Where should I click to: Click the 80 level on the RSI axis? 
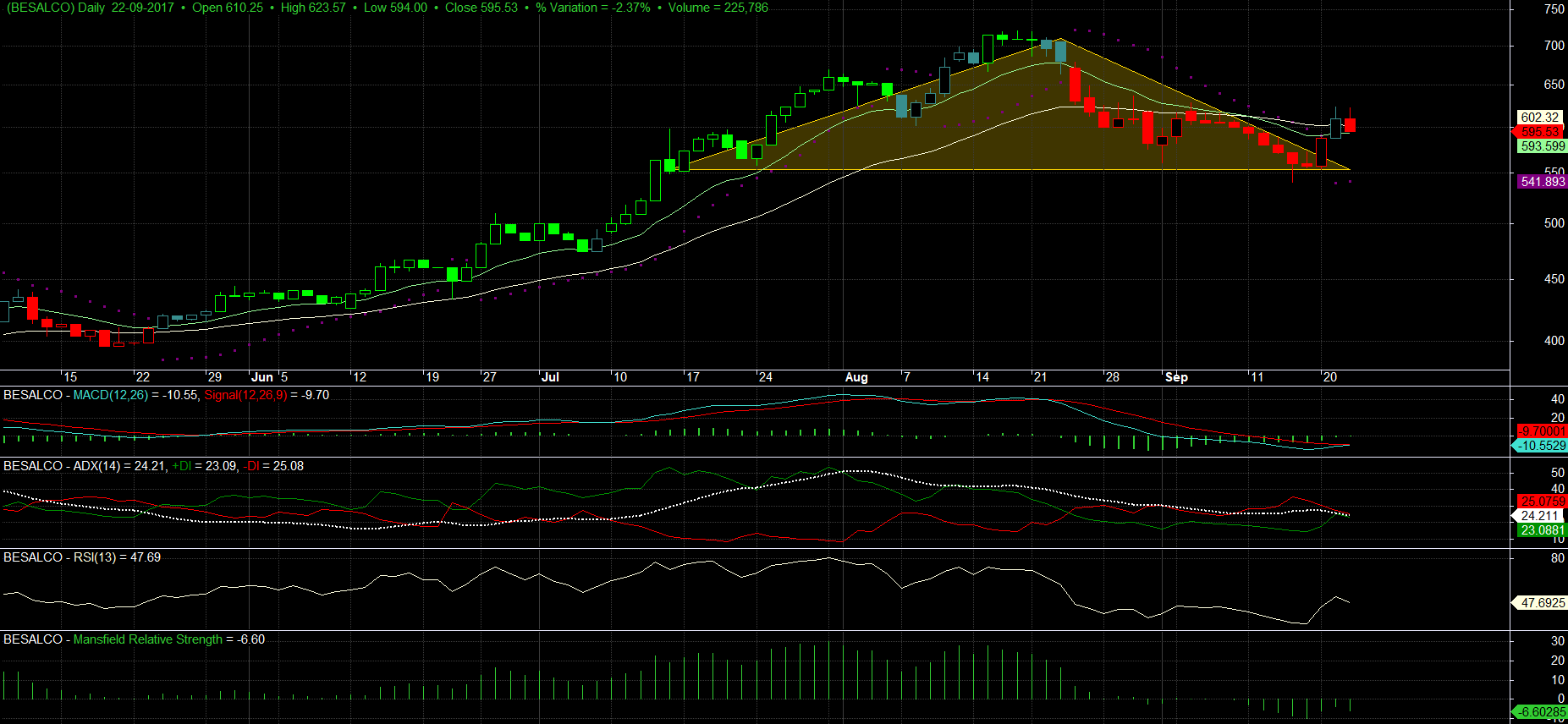1558,558
